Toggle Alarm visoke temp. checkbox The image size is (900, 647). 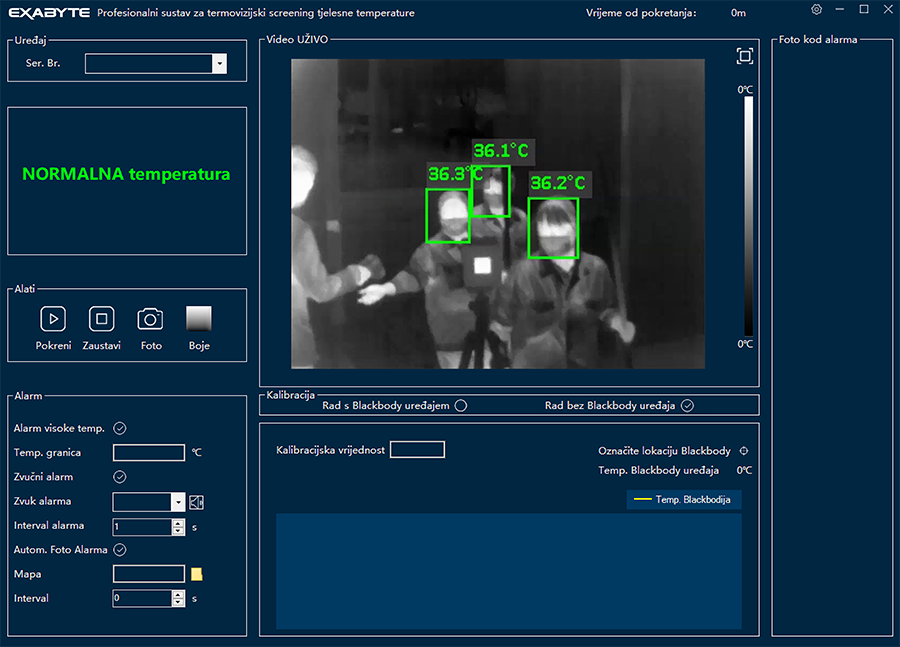(x=119, y=428)
